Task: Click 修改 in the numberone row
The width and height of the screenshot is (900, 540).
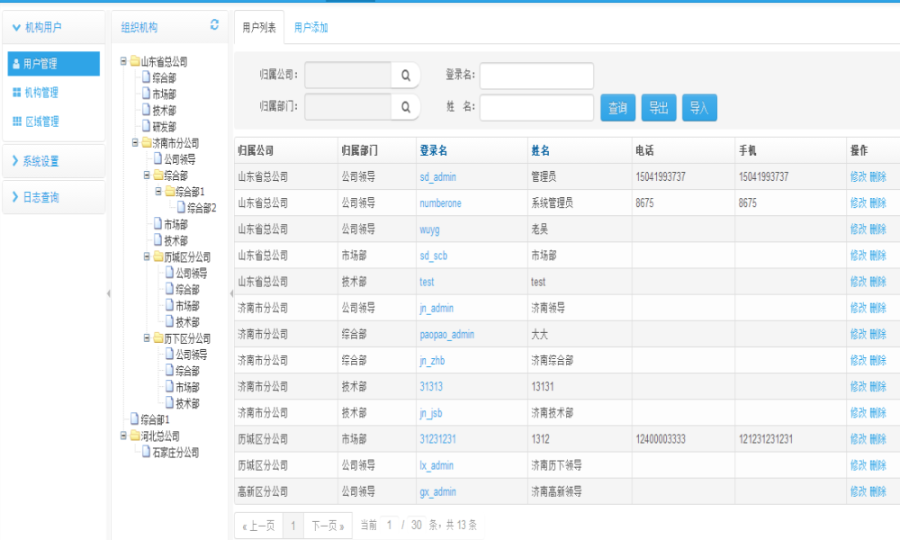Action: [x=858, y=203]
